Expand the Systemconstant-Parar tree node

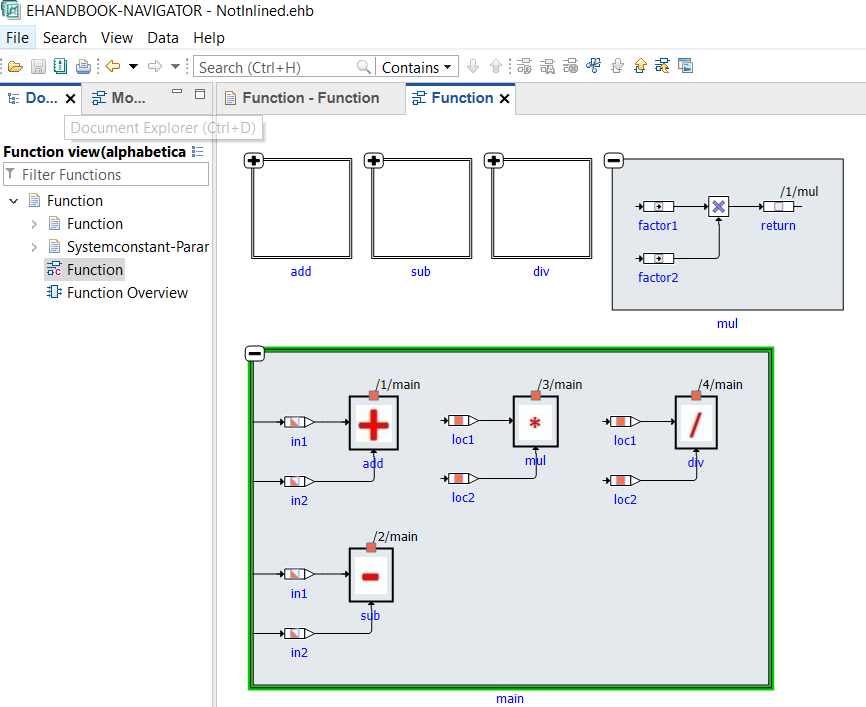click(34, 247)
